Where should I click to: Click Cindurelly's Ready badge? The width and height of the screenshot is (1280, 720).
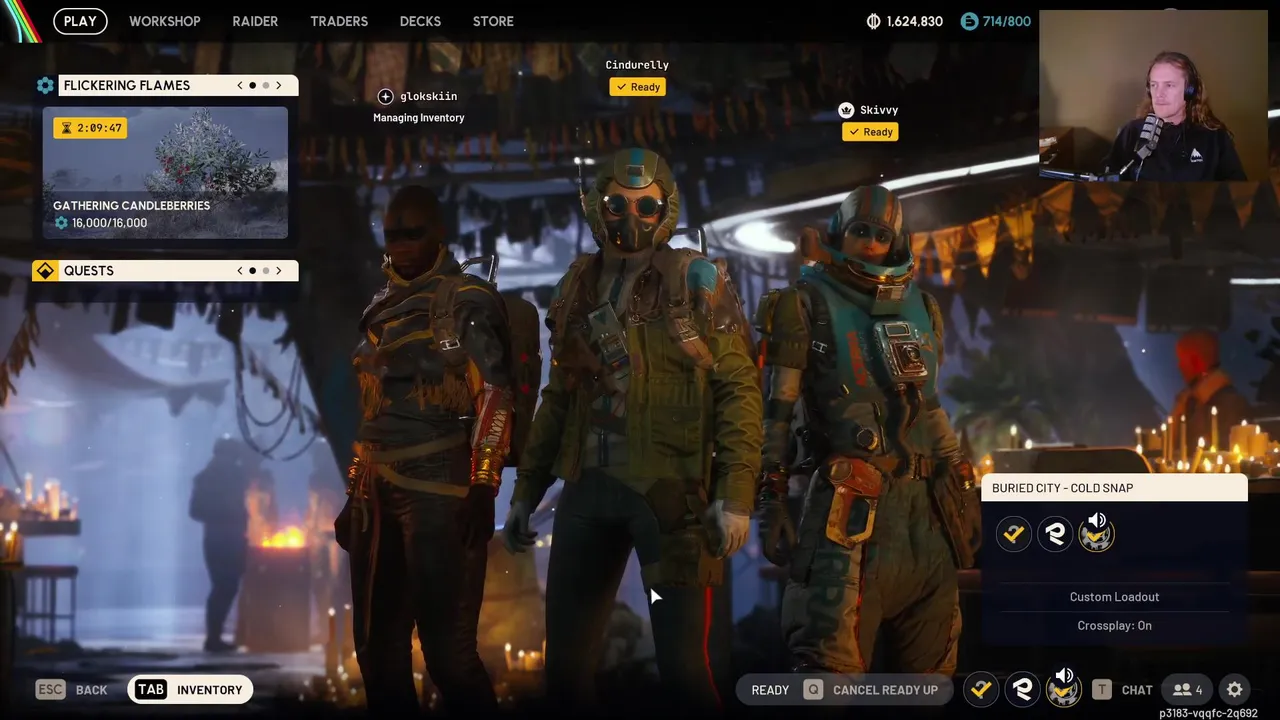[638, 87]
